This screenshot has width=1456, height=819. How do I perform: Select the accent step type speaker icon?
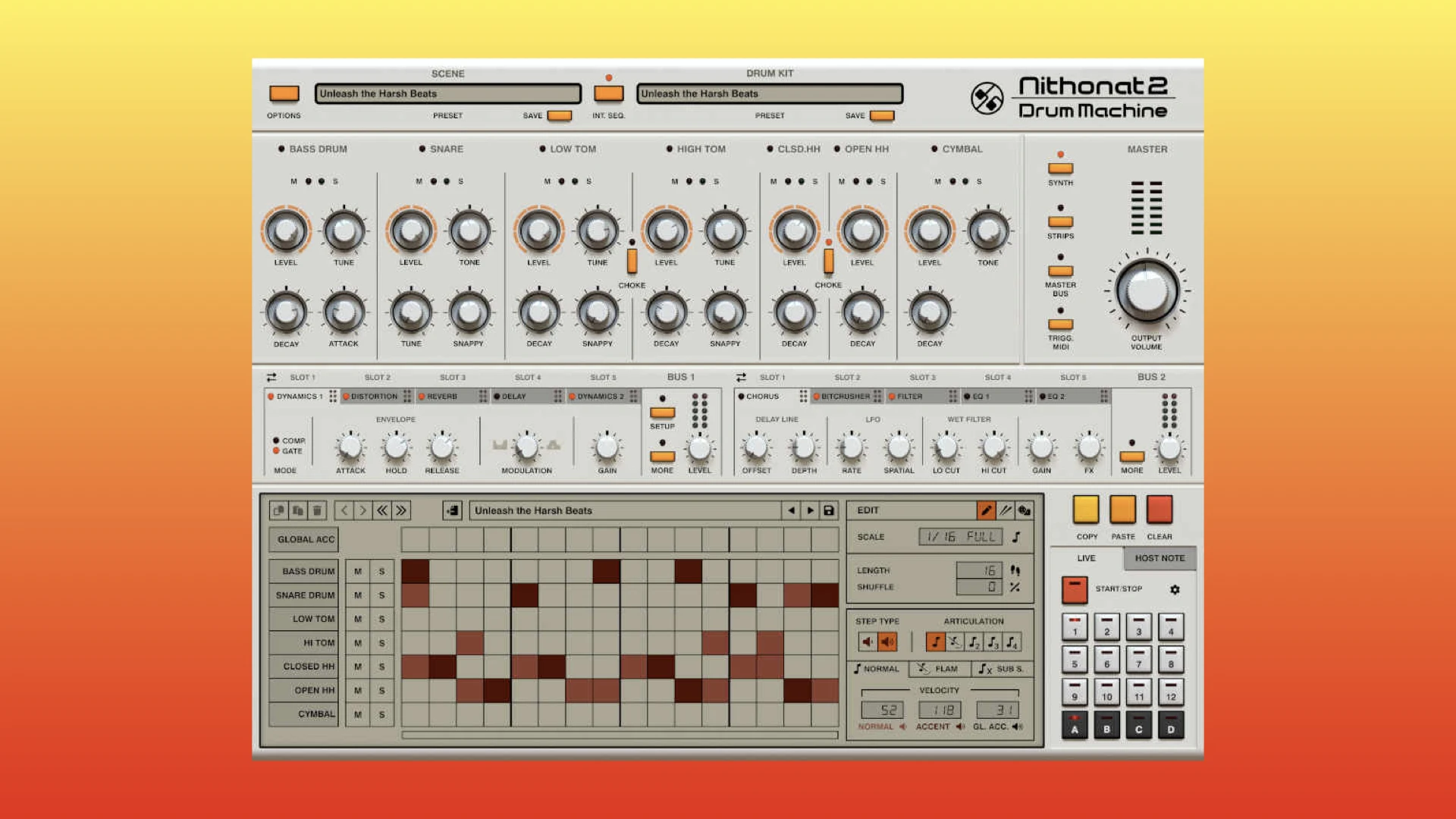[x=887, y=642]
